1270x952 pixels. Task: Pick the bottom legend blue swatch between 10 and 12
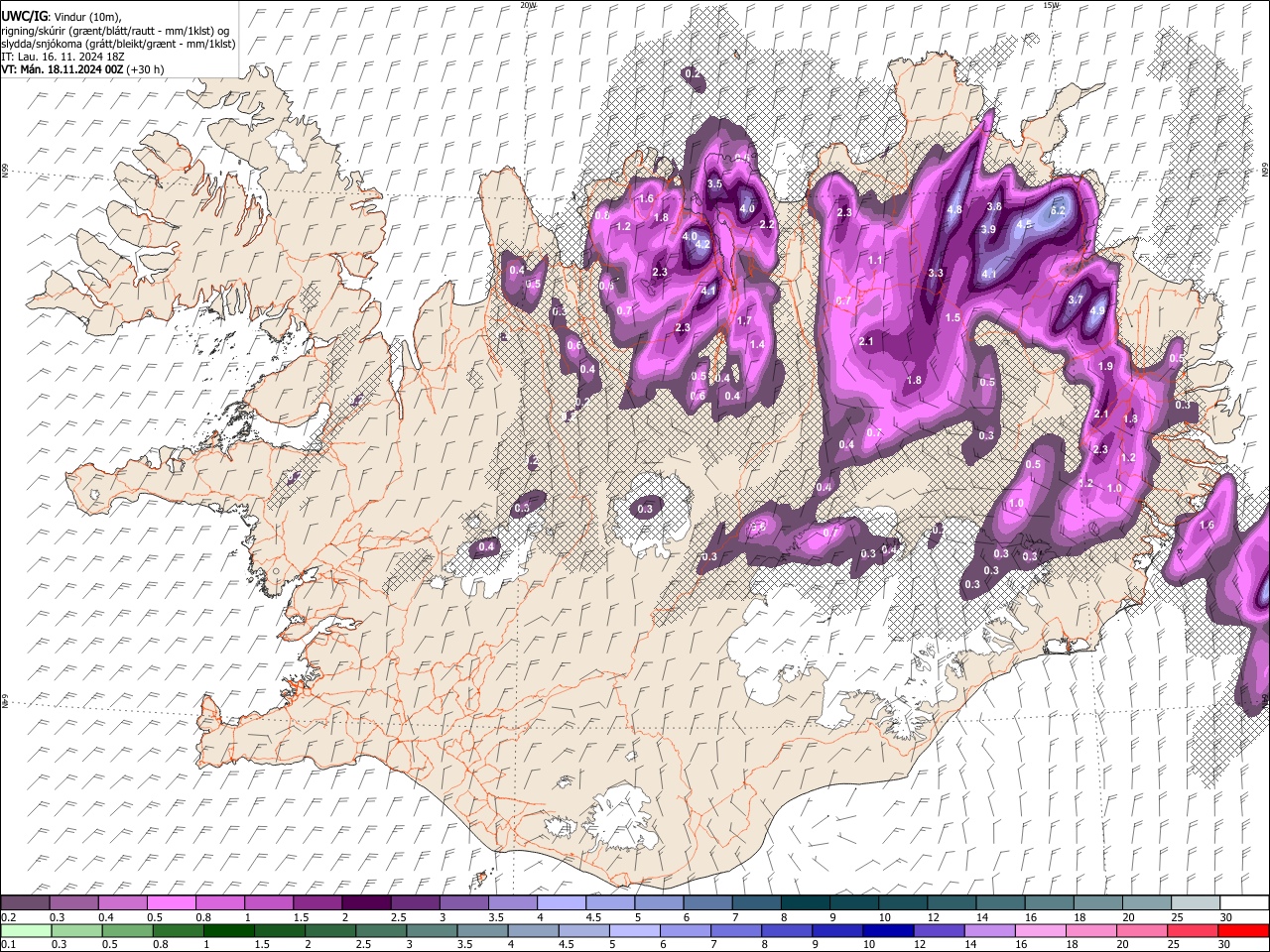coord(890,930)
